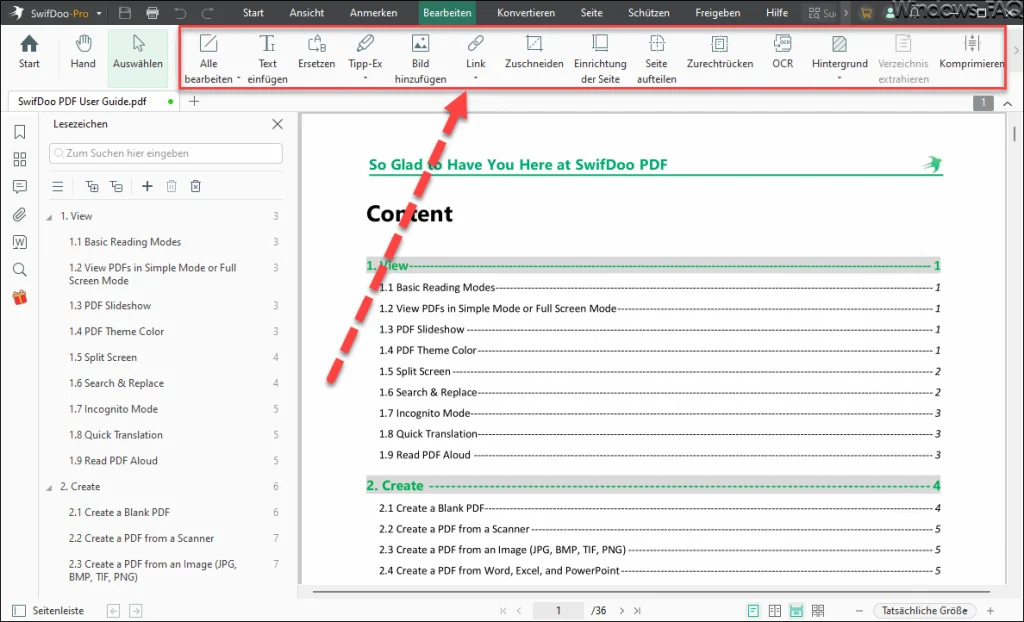Open the Seite menu tab
This screenshot has width=1024, height=622.
point(592,12)
